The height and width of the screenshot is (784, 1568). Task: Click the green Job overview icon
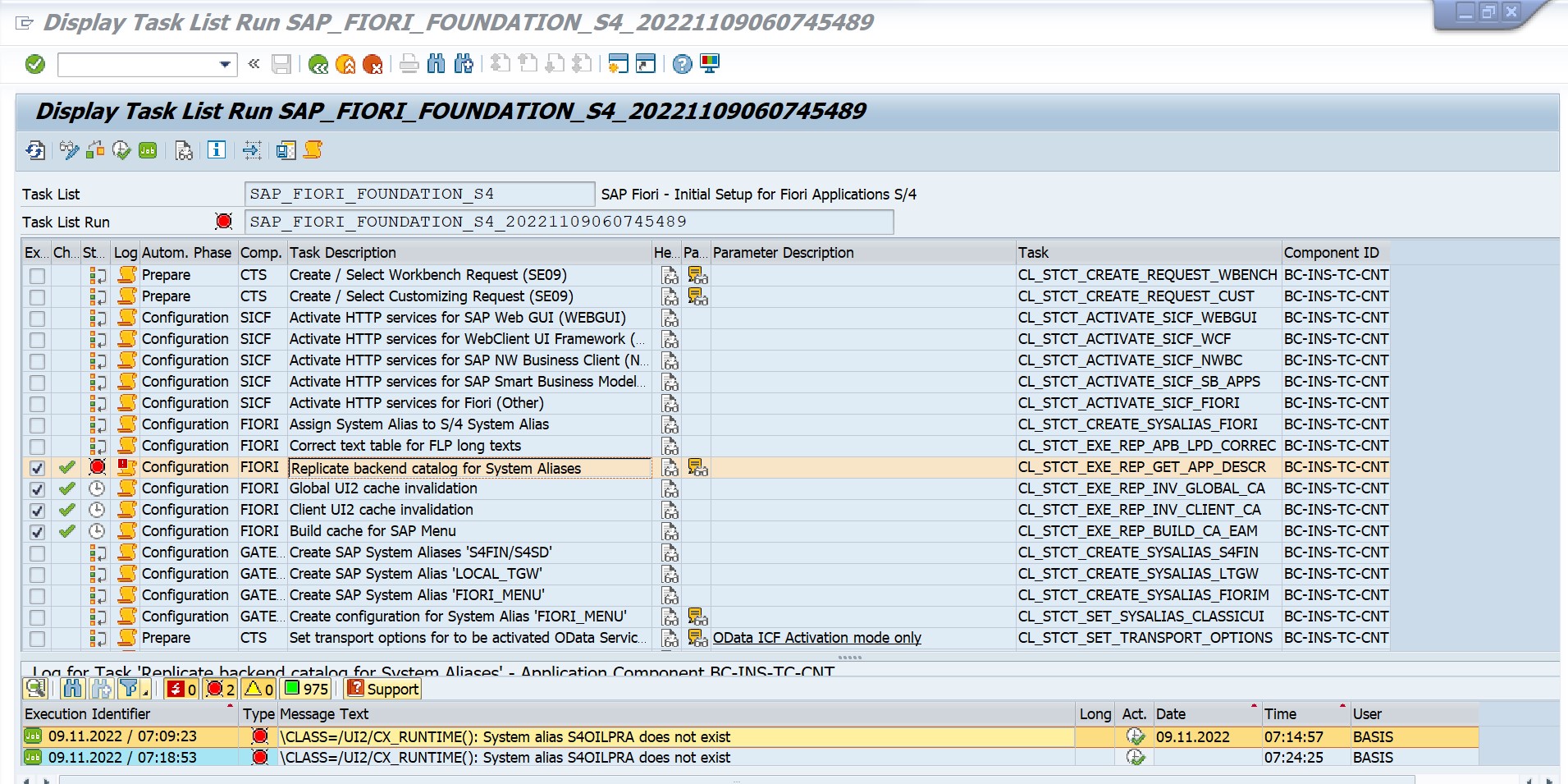pos(148,150)
